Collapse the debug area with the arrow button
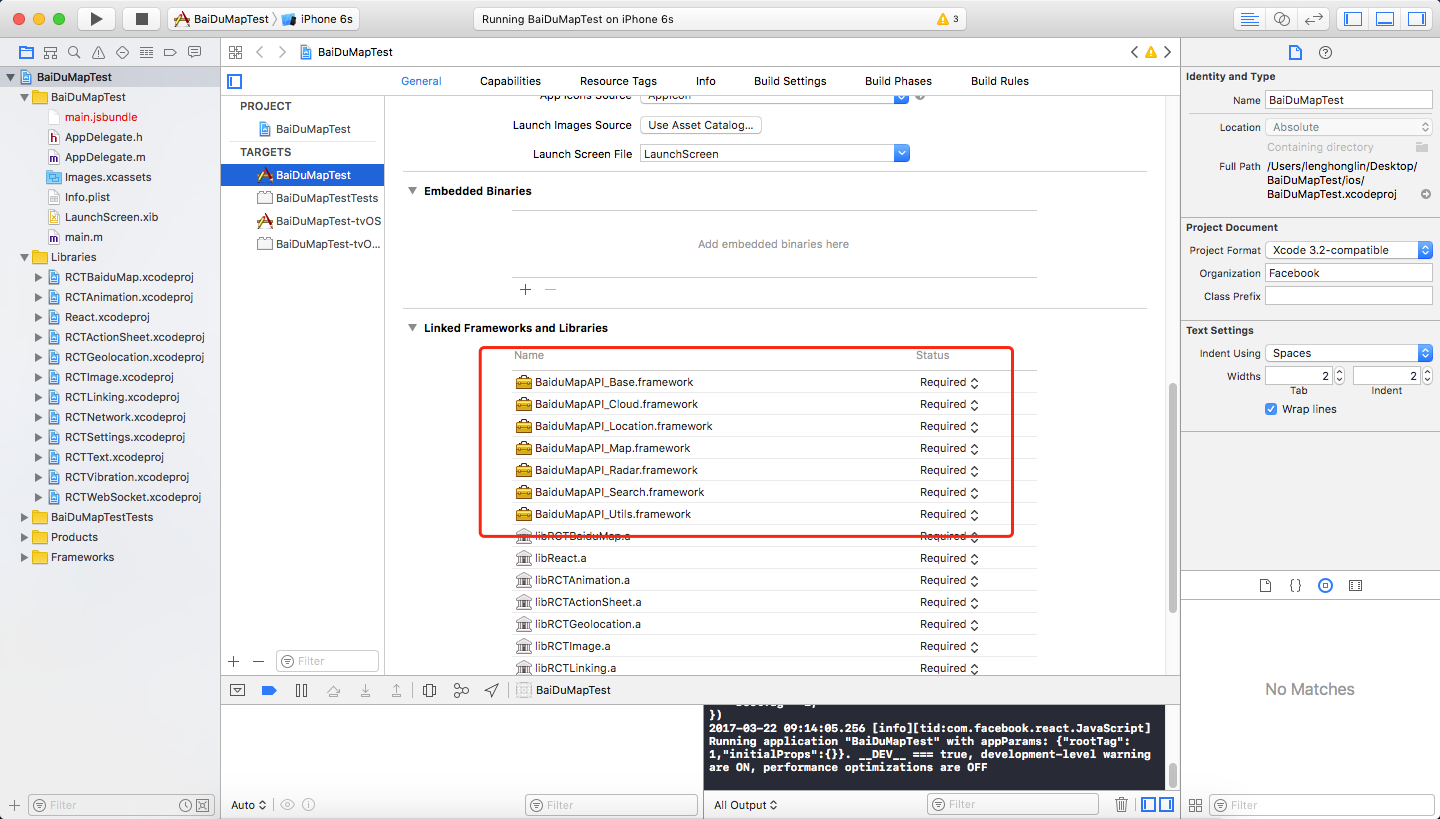Screen dimensions: 1440x819 click(237, 690)
